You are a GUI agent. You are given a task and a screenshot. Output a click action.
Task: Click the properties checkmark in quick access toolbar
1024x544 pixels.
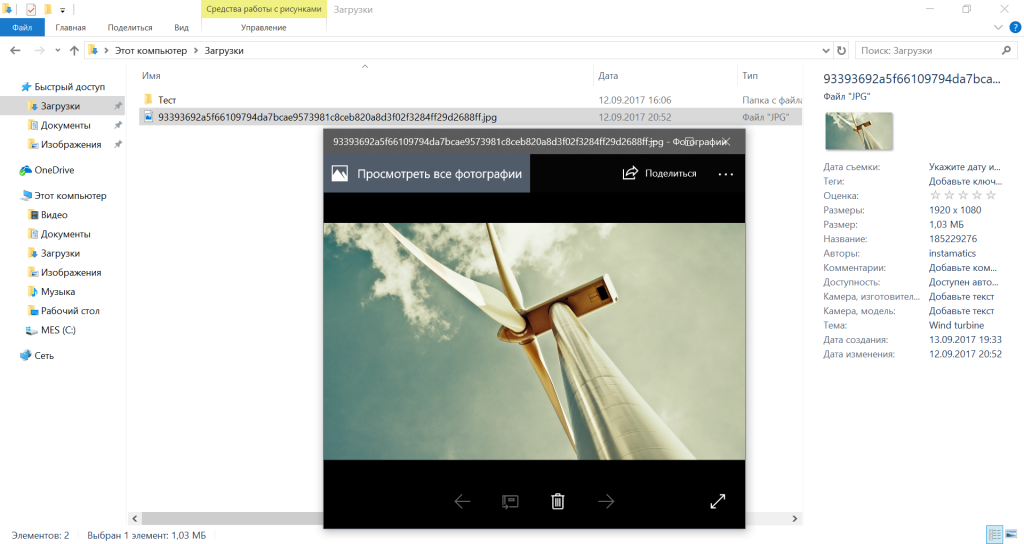tap(30, 9)
